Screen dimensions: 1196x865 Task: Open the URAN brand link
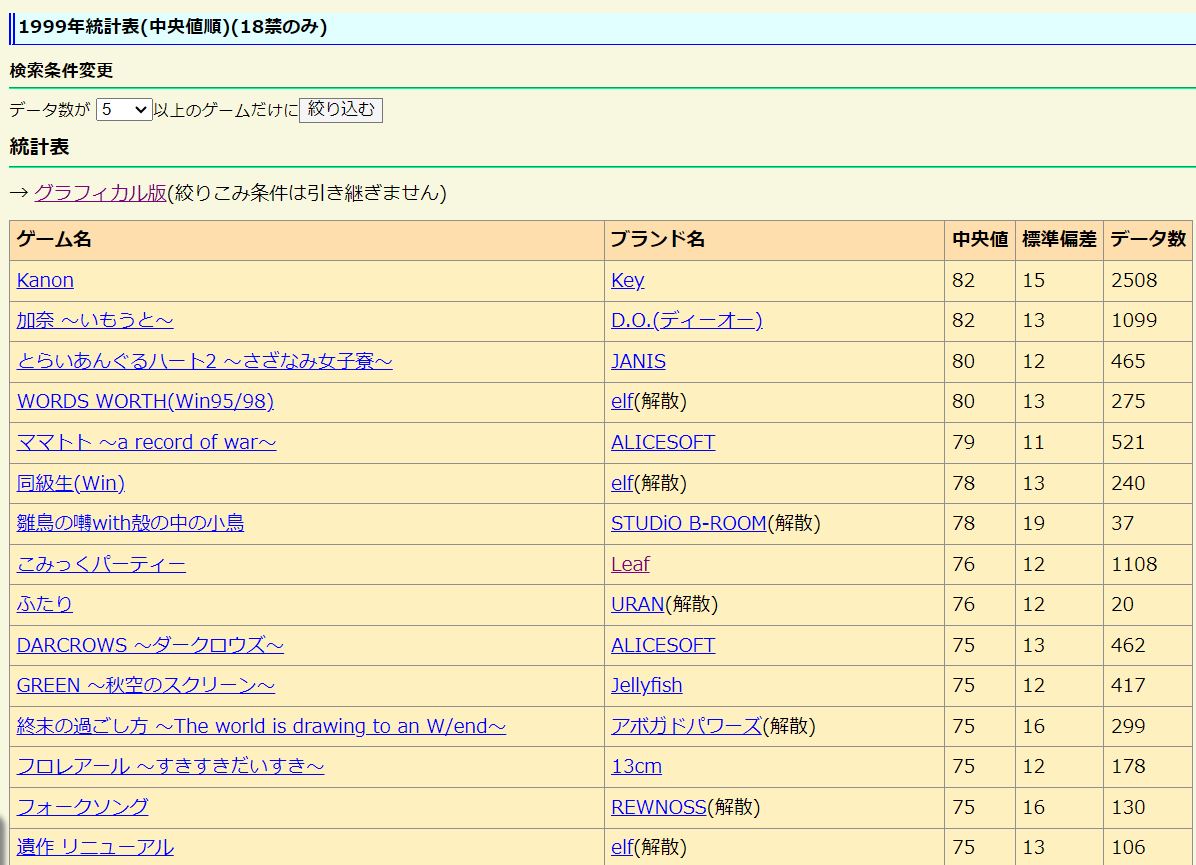click(638, 604)
